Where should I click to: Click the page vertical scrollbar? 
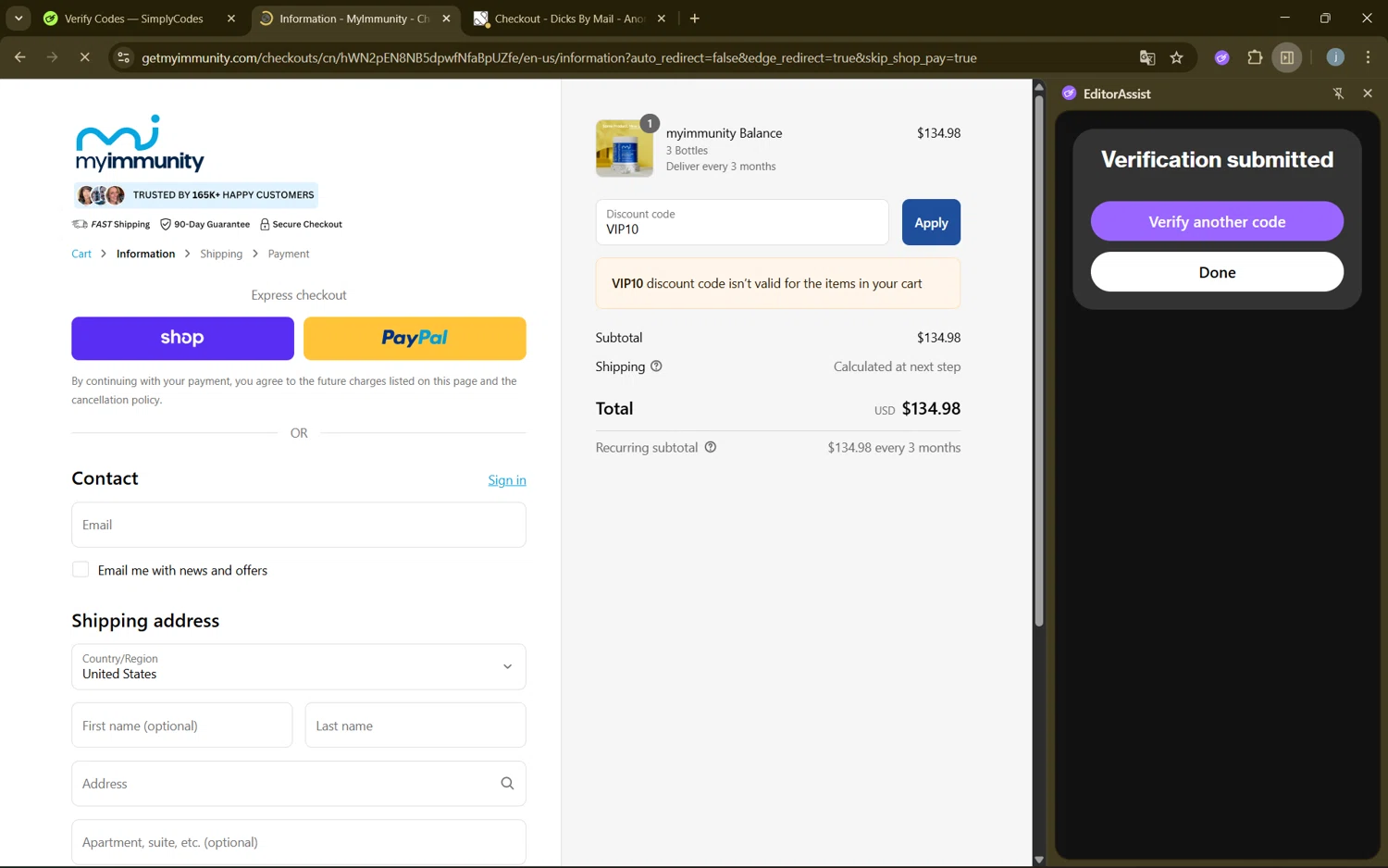pyautogui.click(x=1038, y=361)
